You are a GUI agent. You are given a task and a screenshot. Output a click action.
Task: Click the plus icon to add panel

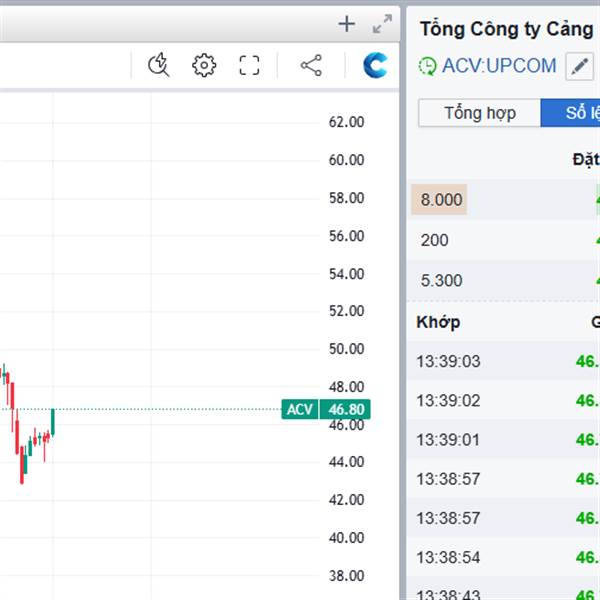click(x=347, y=24)
